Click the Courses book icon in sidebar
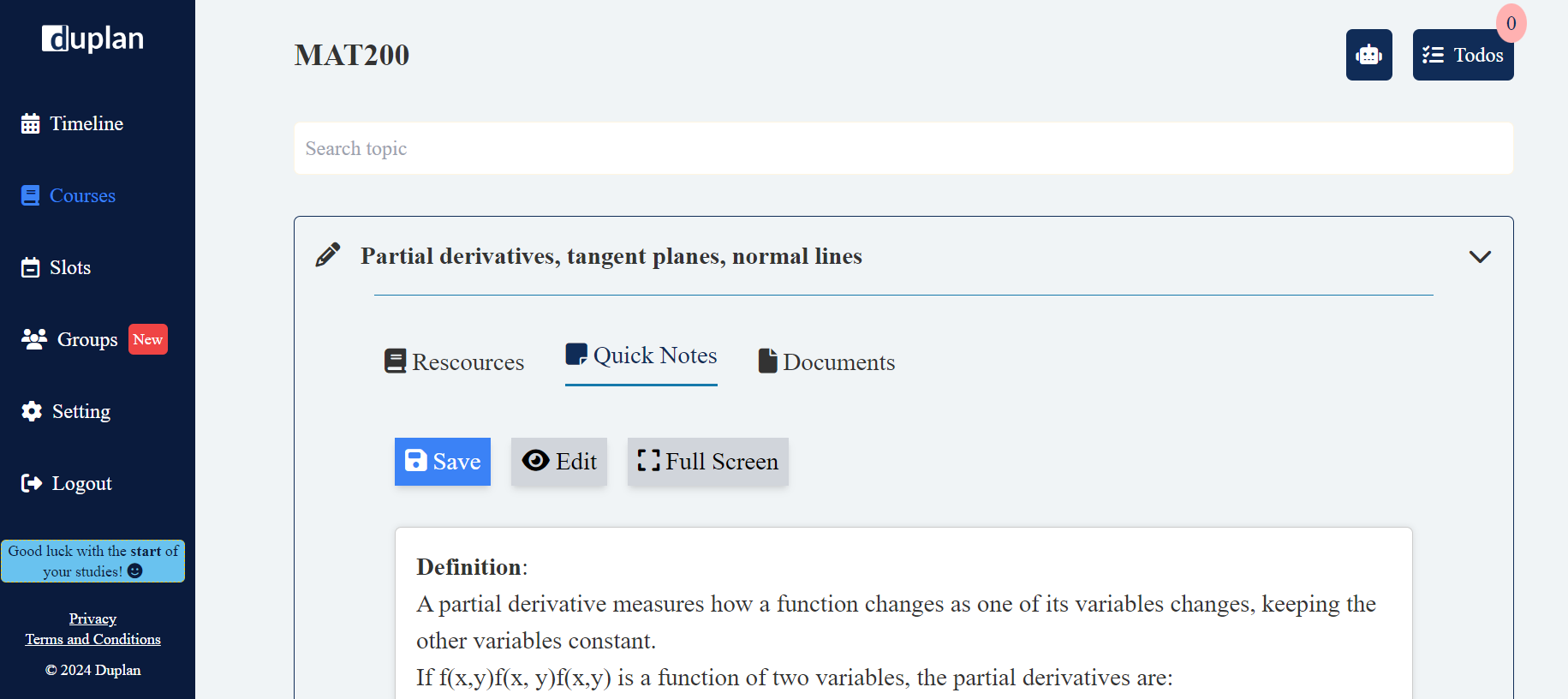 click(29, 194)
